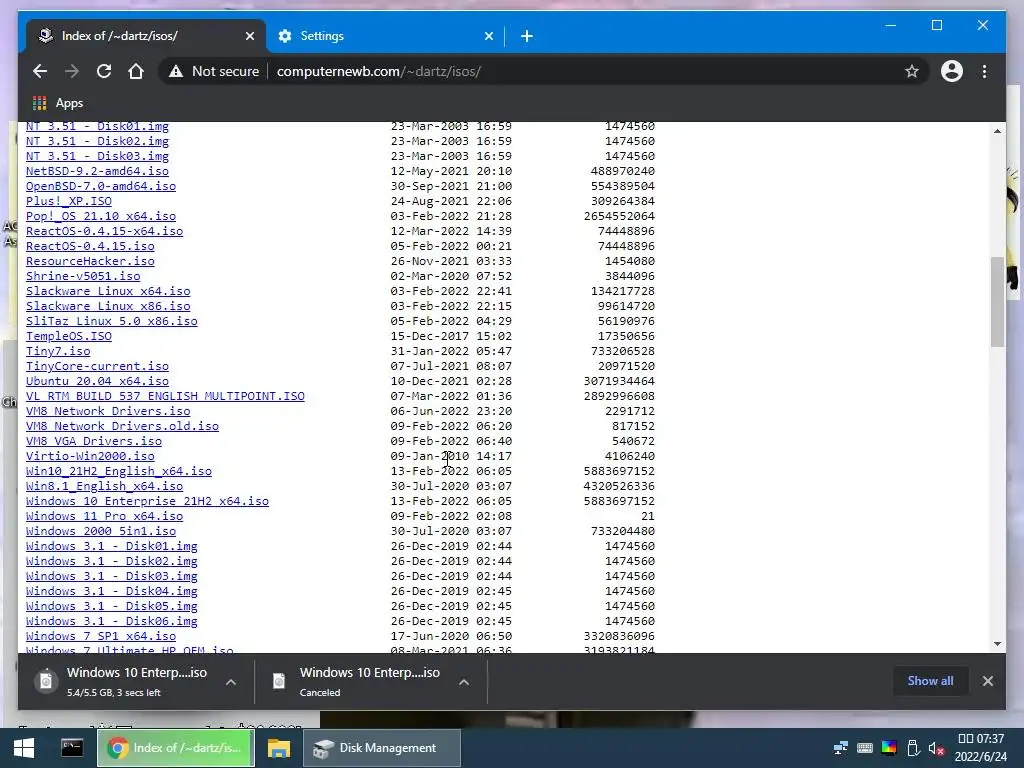Expand options for the canceled download
Screen dimensions: 1024x768
pyautogui.click(x=464, y=682)
